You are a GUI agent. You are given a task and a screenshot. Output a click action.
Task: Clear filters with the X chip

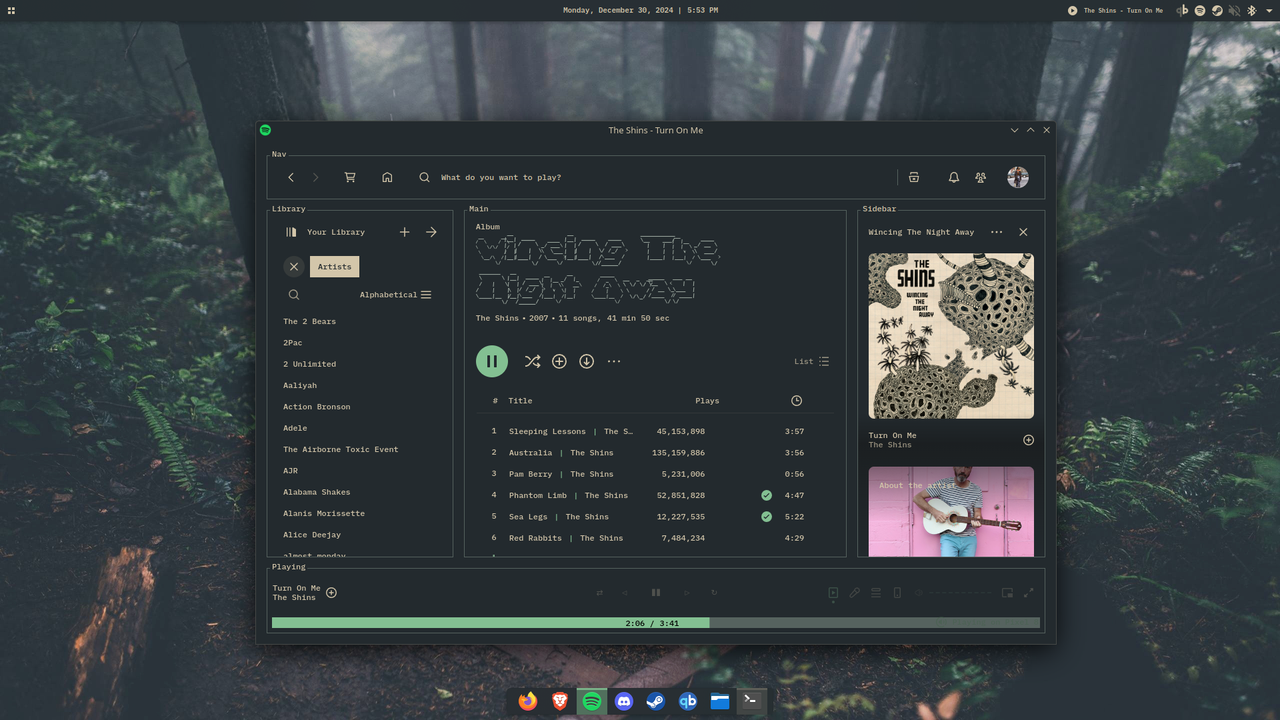pos(293,266)
